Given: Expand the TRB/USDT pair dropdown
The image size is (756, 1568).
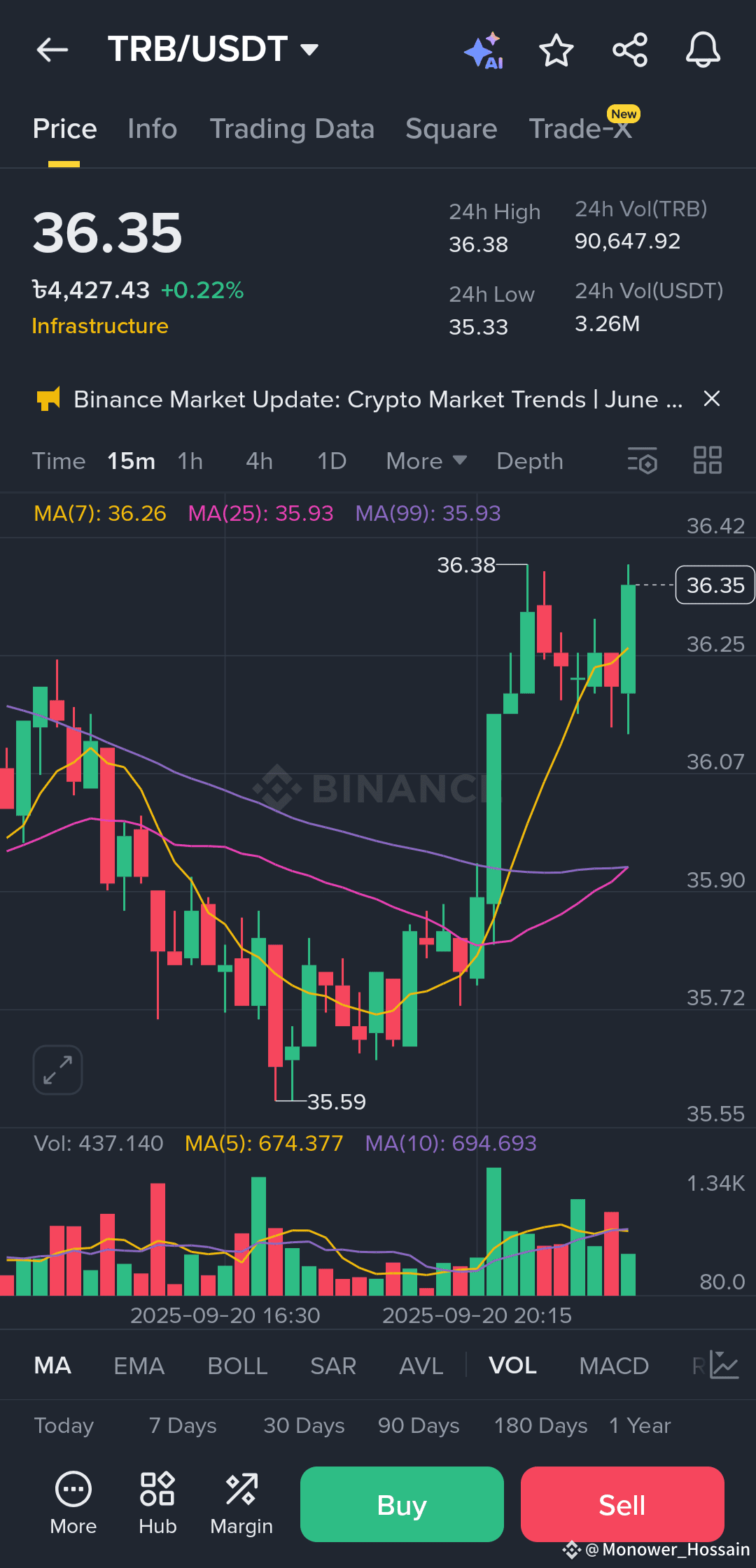Looking at the screenshot, I should 309,49.
